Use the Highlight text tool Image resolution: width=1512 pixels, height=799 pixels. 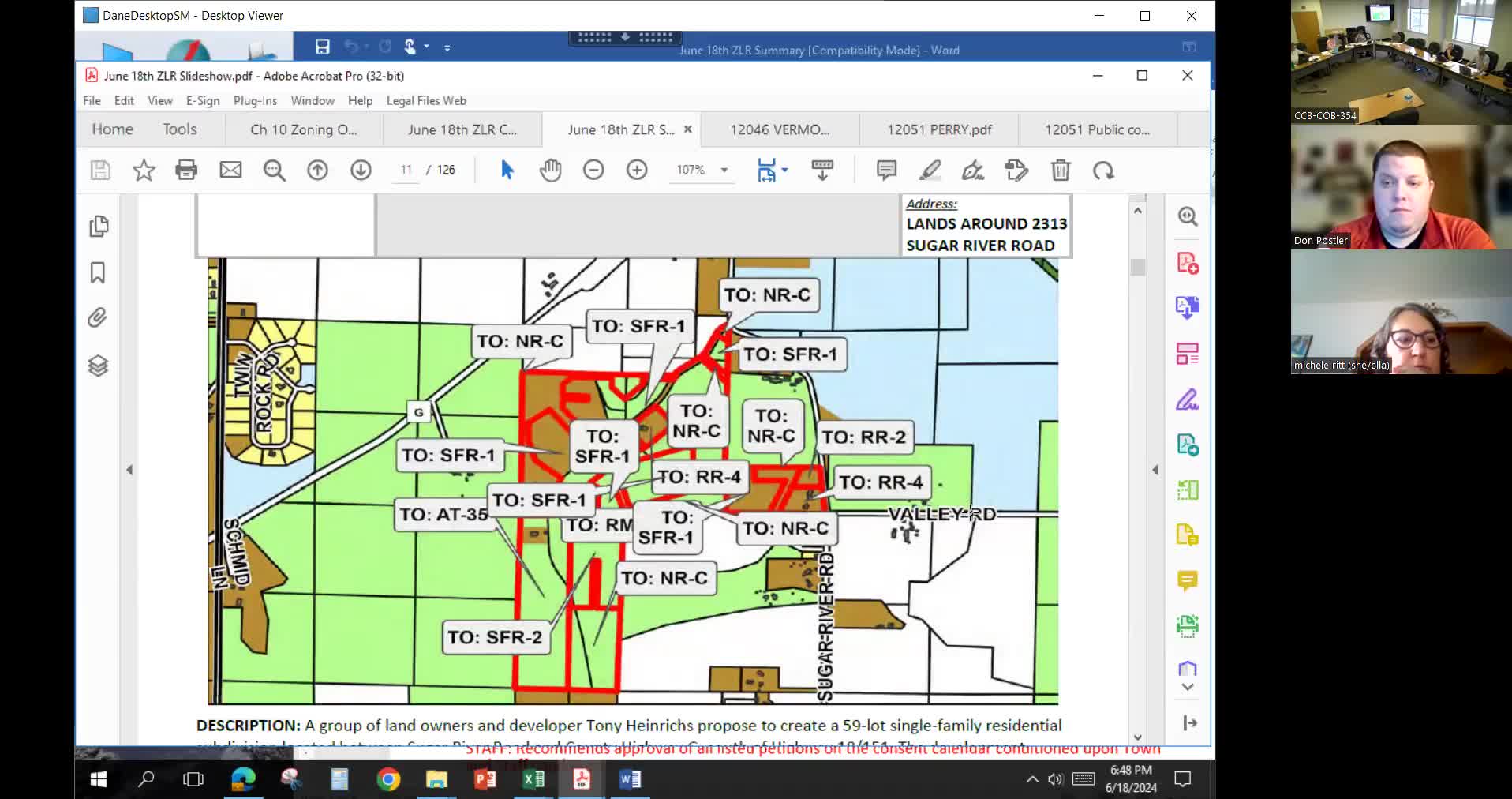(x=930, y=171)
